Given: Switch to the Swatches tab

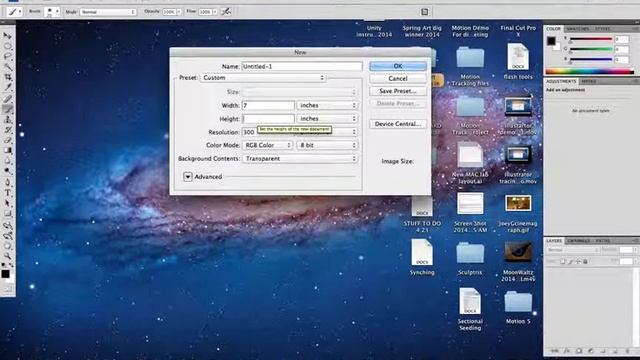Looking at the screenshot, I should click(x=578, y=29).
